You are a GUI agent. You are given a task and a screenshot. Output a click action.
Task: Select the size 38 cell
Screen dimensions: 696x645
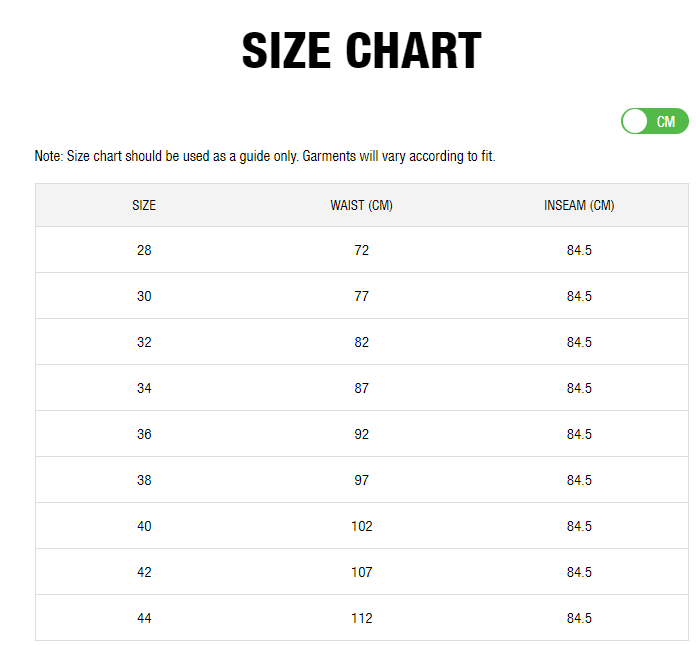click(144, 480)
